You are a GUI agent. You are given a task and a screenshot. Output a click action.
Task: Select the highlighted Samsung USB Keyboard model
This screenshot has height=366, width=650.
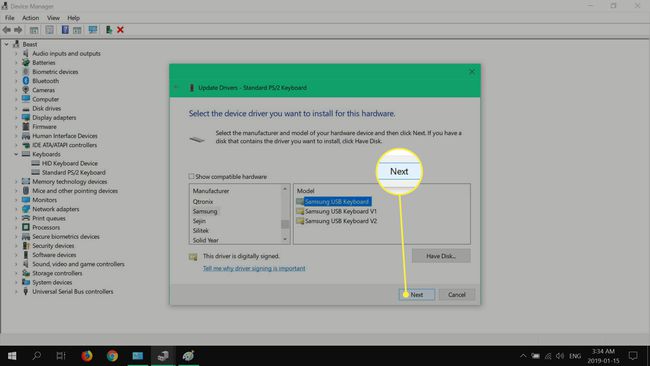[x=337, y=201]
